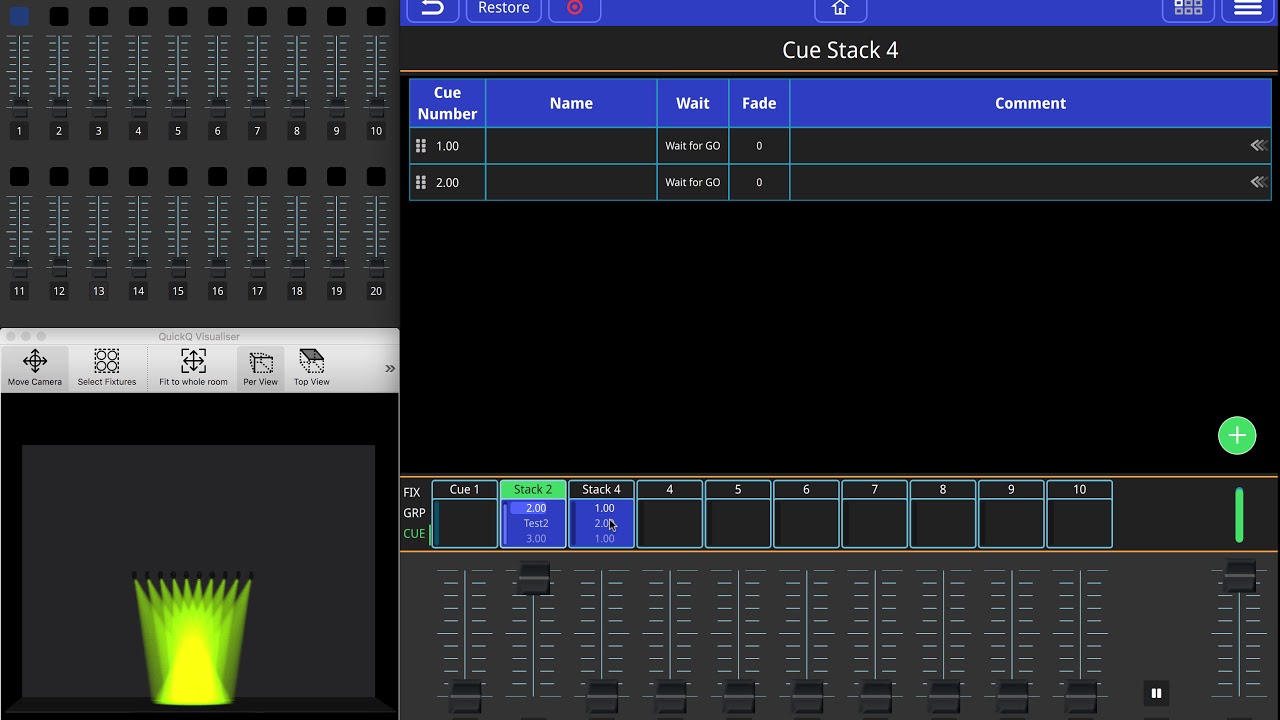Image resolution: width=1280 pixels, height=720 pixels.
Task: Click the Cue Number column header
Action: pyautogui.click(x=447, y=103)
